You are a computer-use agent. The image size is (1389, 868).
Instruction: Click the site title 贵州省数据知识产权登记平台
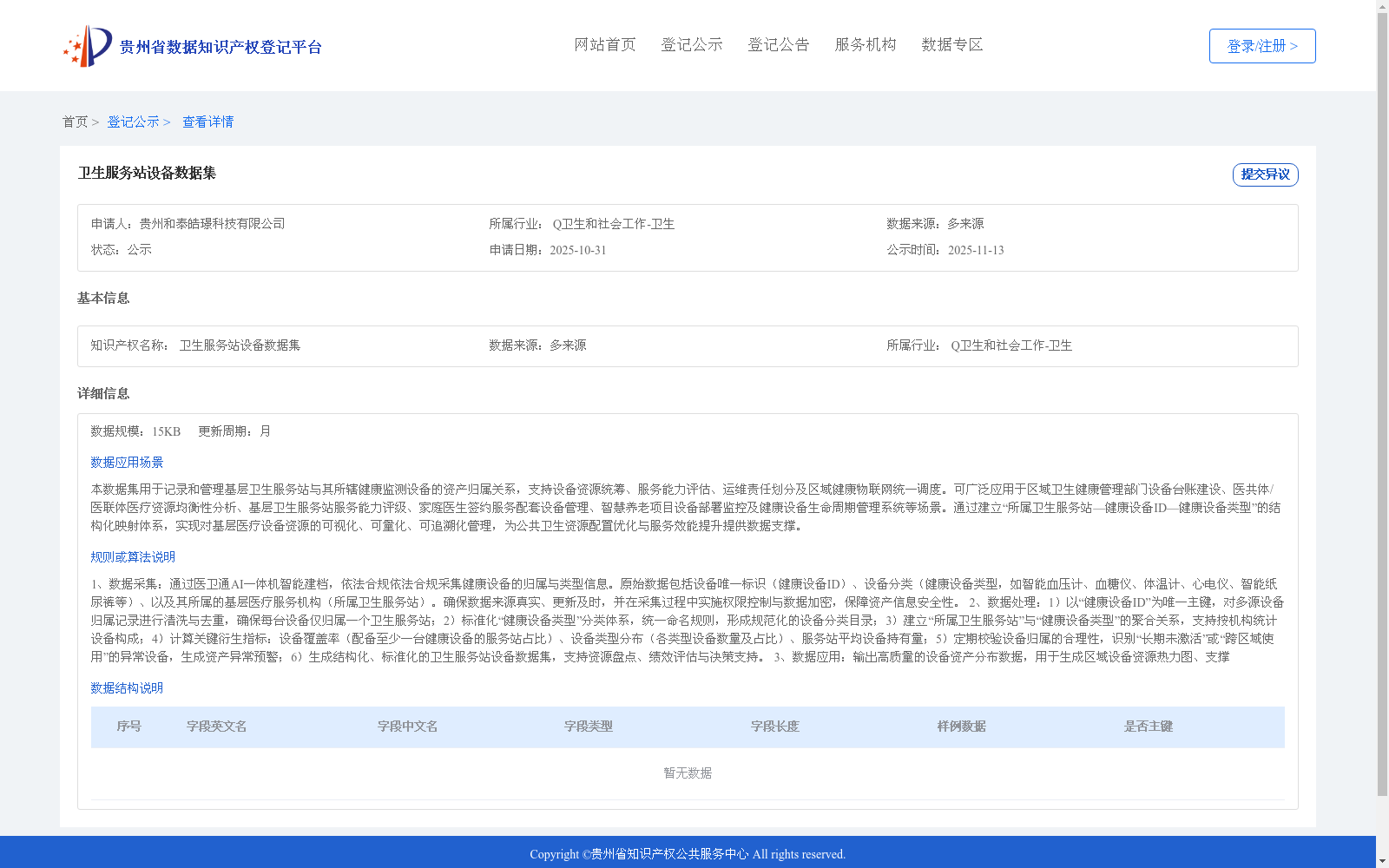click(x=221, y=47)
